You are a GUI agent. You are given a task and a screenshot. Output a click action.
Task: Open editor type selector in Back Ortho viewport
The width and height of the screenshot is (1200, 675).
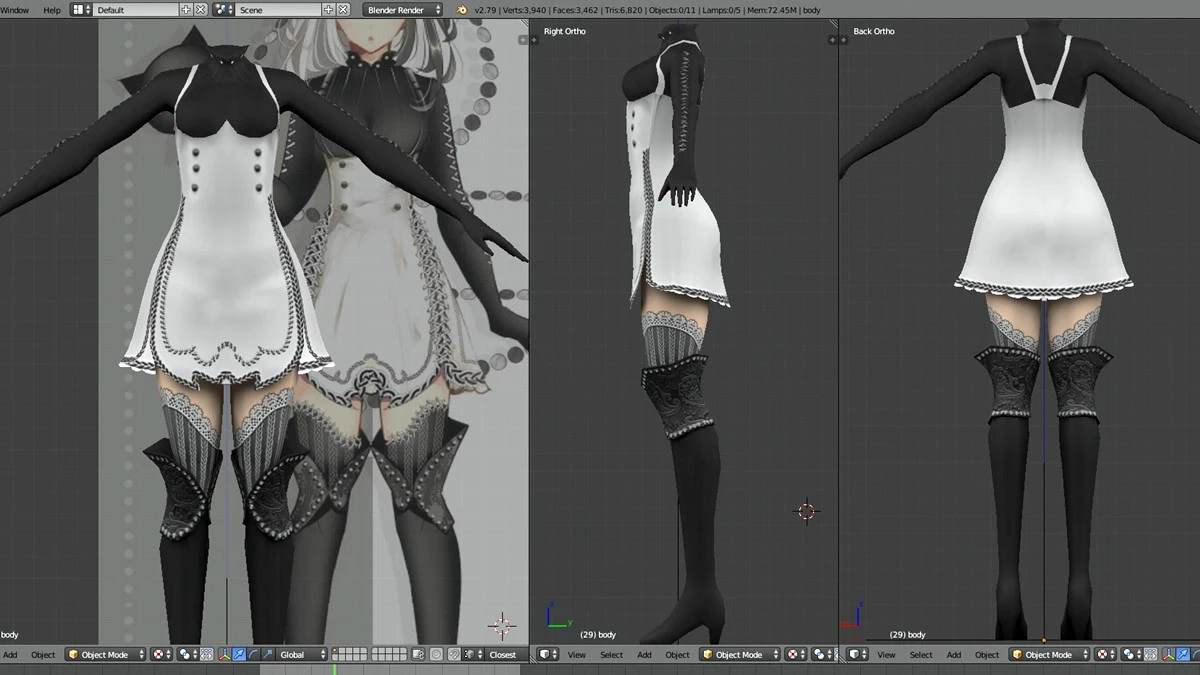pos(857,655)
